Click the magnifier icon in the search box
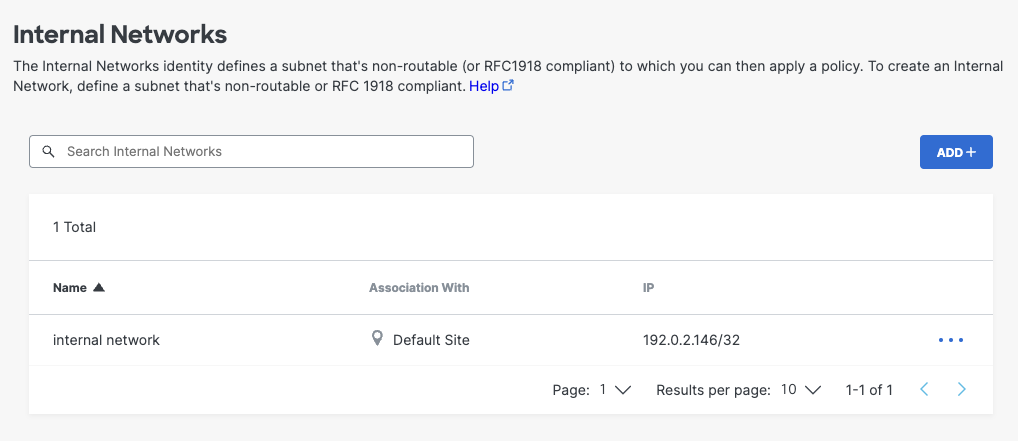 [48, 152]
